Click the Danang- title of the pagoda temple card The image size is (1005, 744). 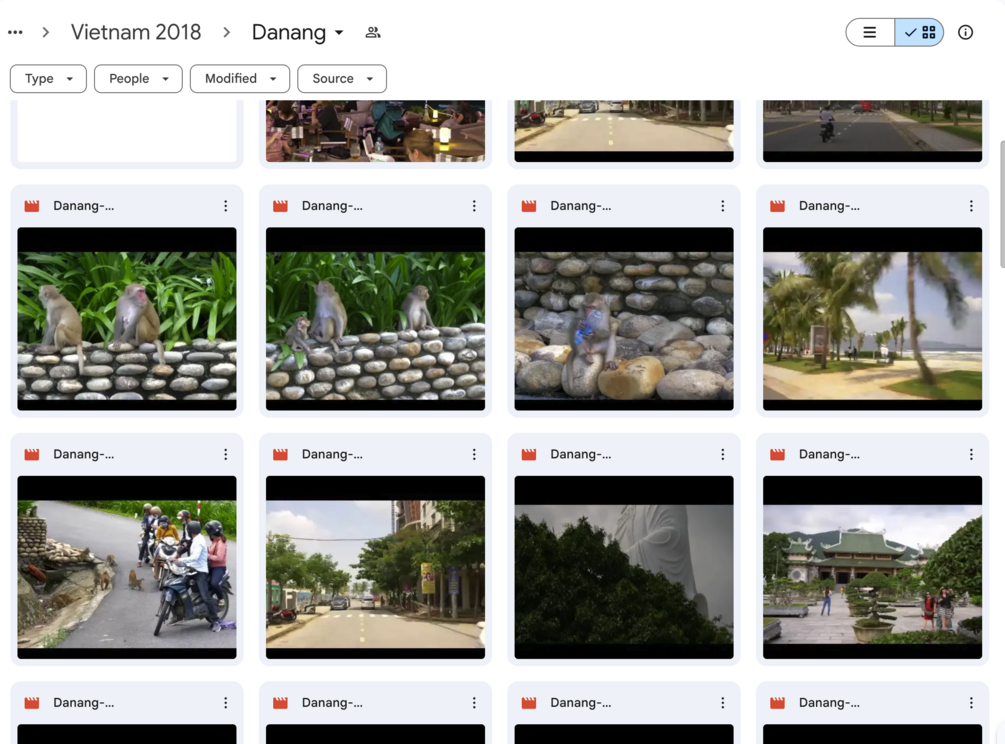[x=829, y=454]
